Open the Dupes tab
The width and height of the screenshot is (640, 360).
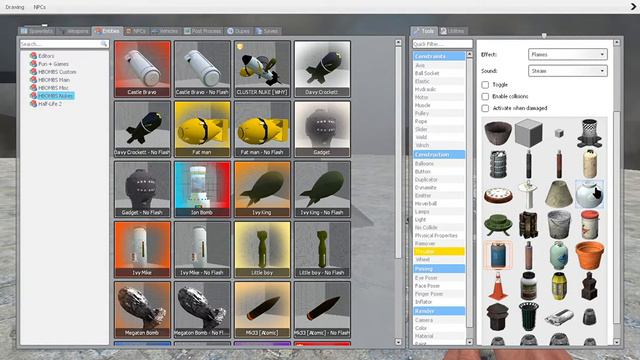pos(239,31)
